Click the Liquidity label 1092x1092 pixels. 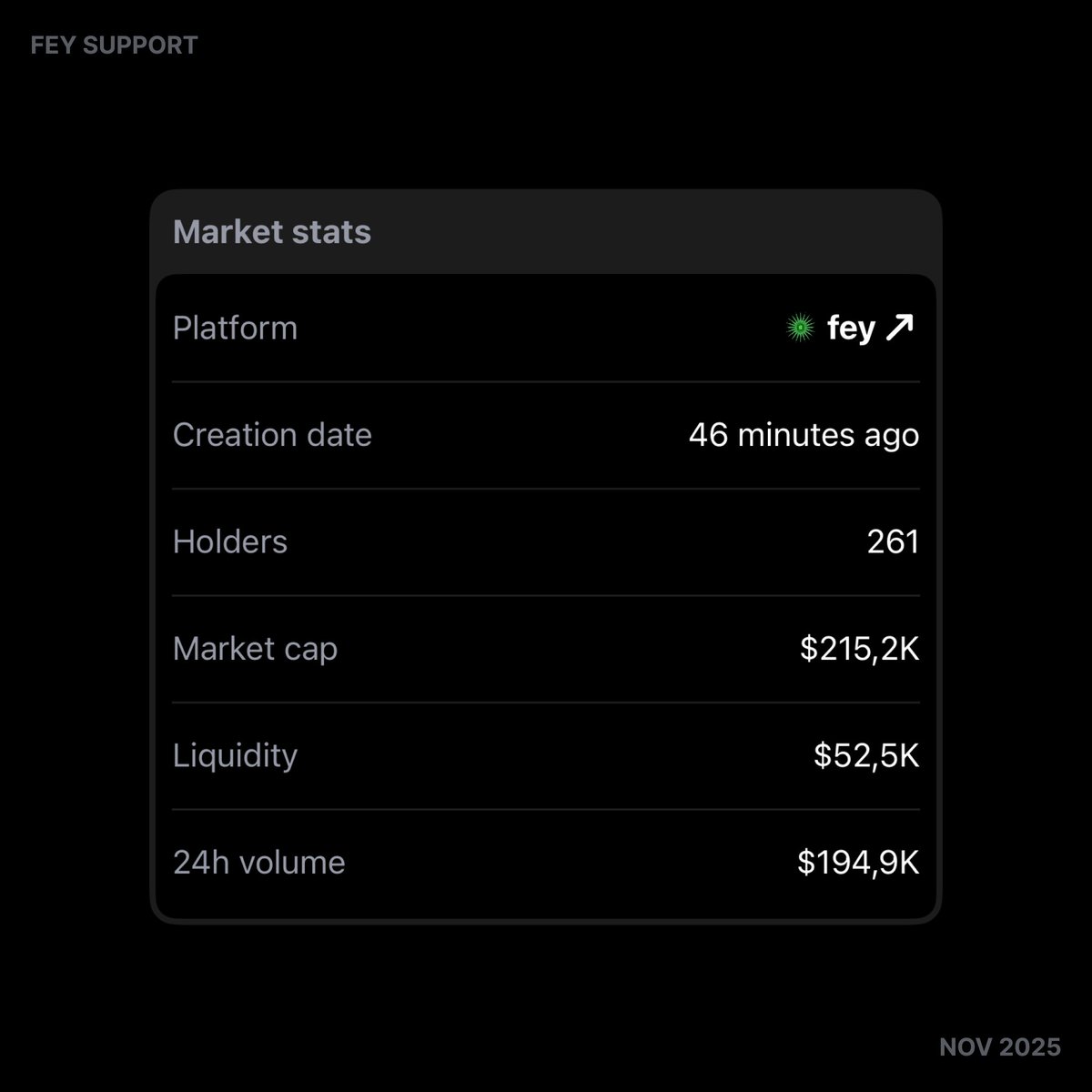[x=235, y=755]
